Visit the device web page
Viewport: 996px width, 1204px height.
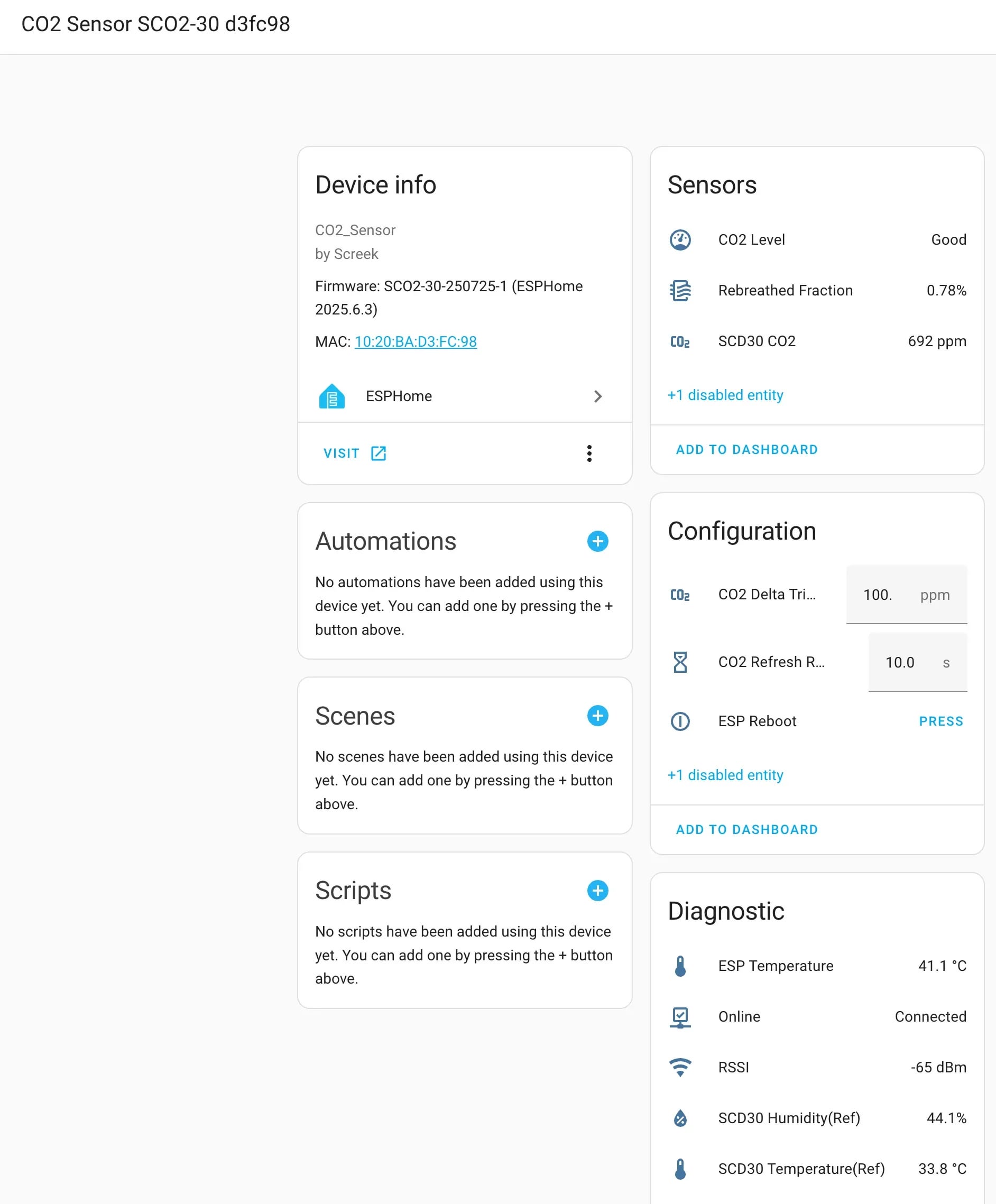355,453
